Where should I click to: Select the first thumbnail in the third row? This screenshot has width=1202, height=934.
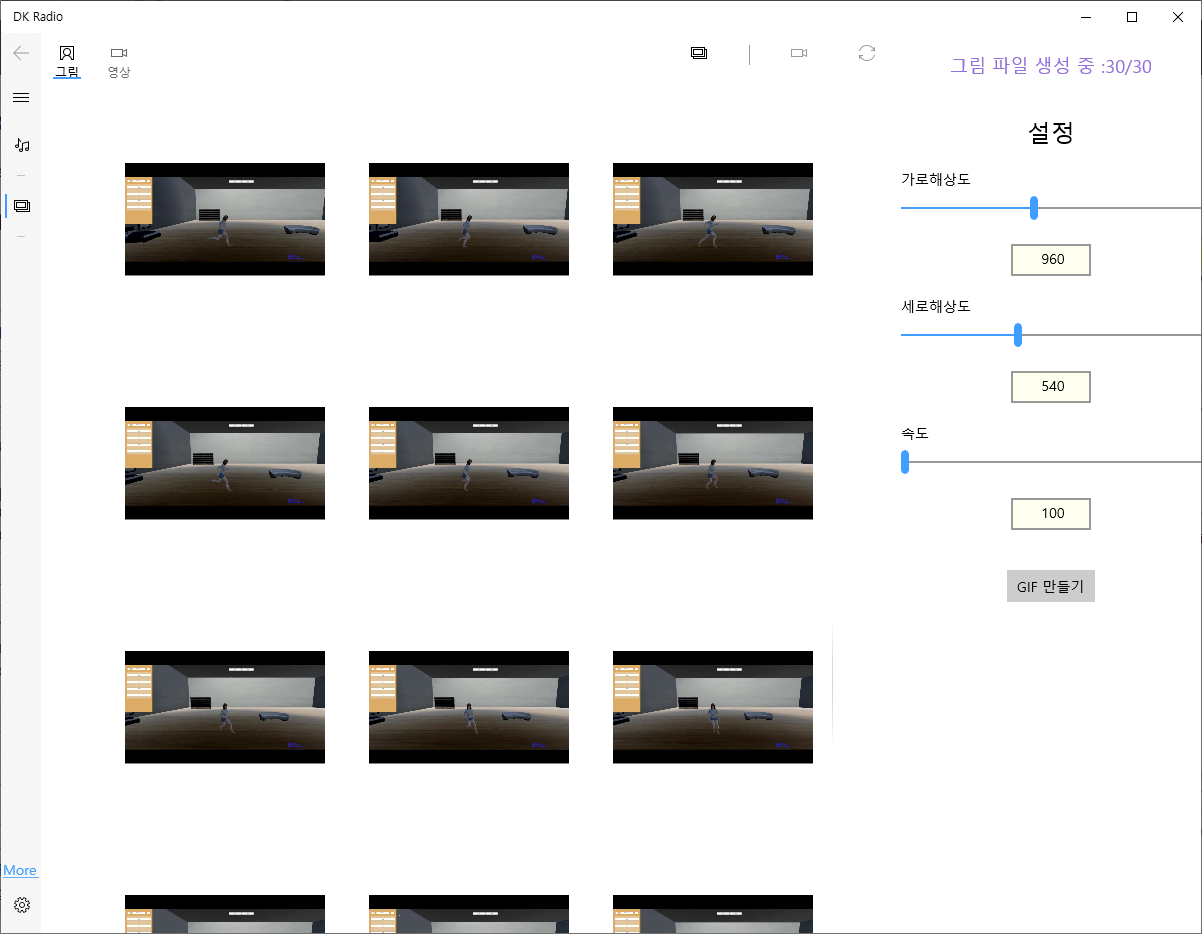[225, 707]
